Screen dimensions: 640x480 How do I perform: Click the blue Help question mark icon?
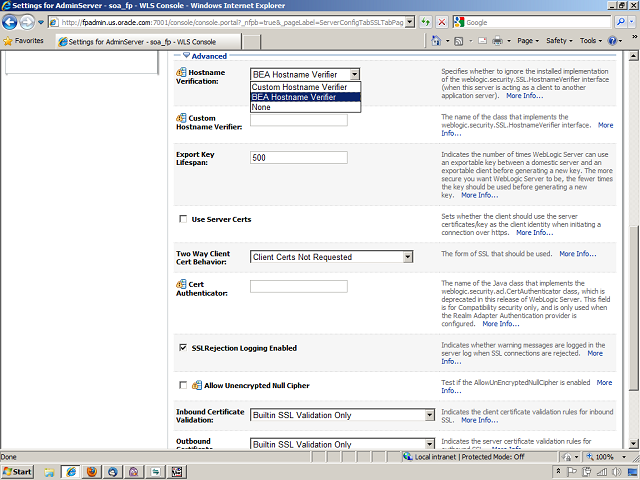[612, 41]
